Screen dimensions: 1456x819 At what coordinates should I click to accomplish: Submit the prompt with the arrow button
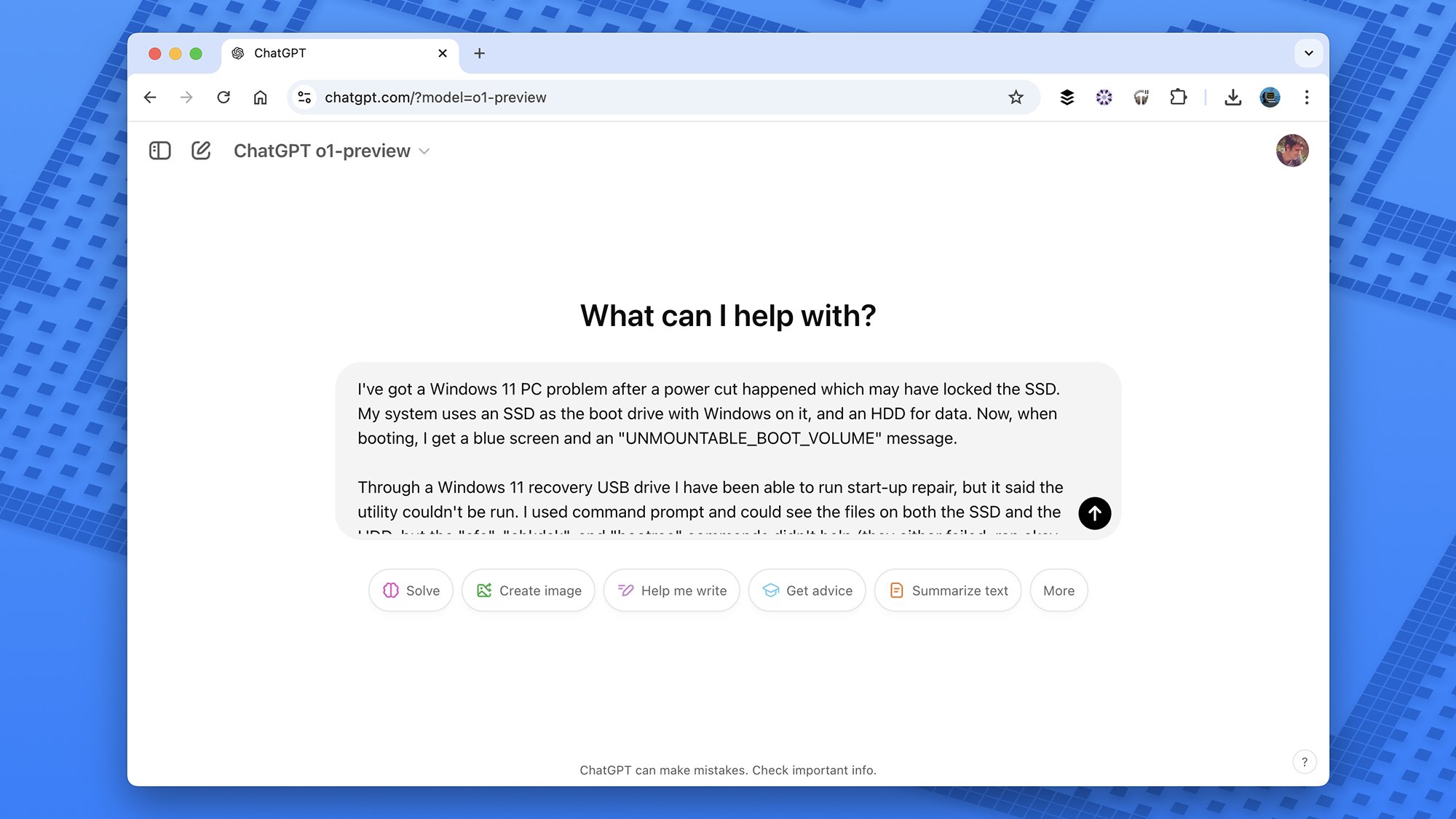(x=1093, y=513)
